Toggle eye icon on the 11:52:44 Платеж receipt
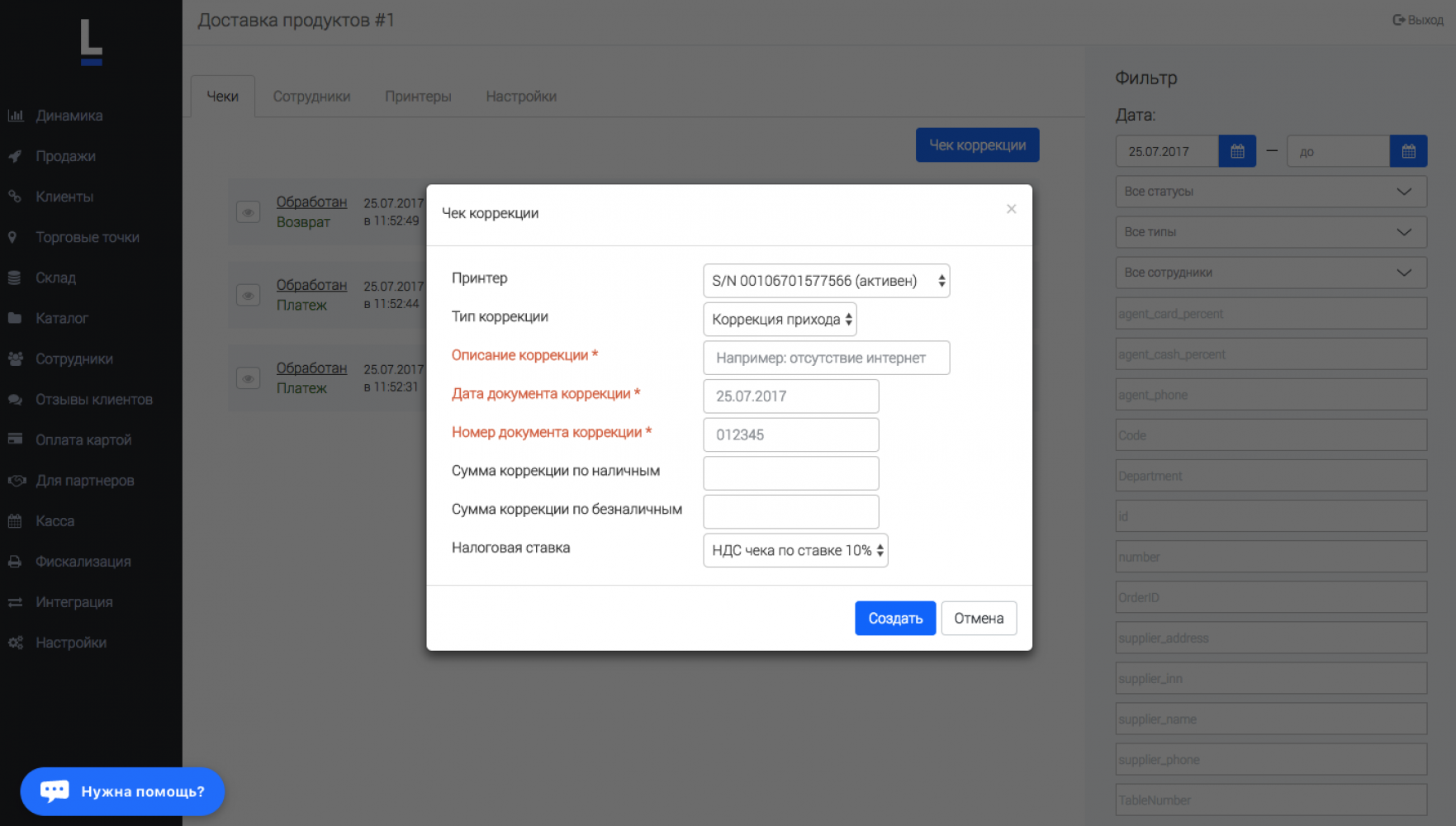 248,295
